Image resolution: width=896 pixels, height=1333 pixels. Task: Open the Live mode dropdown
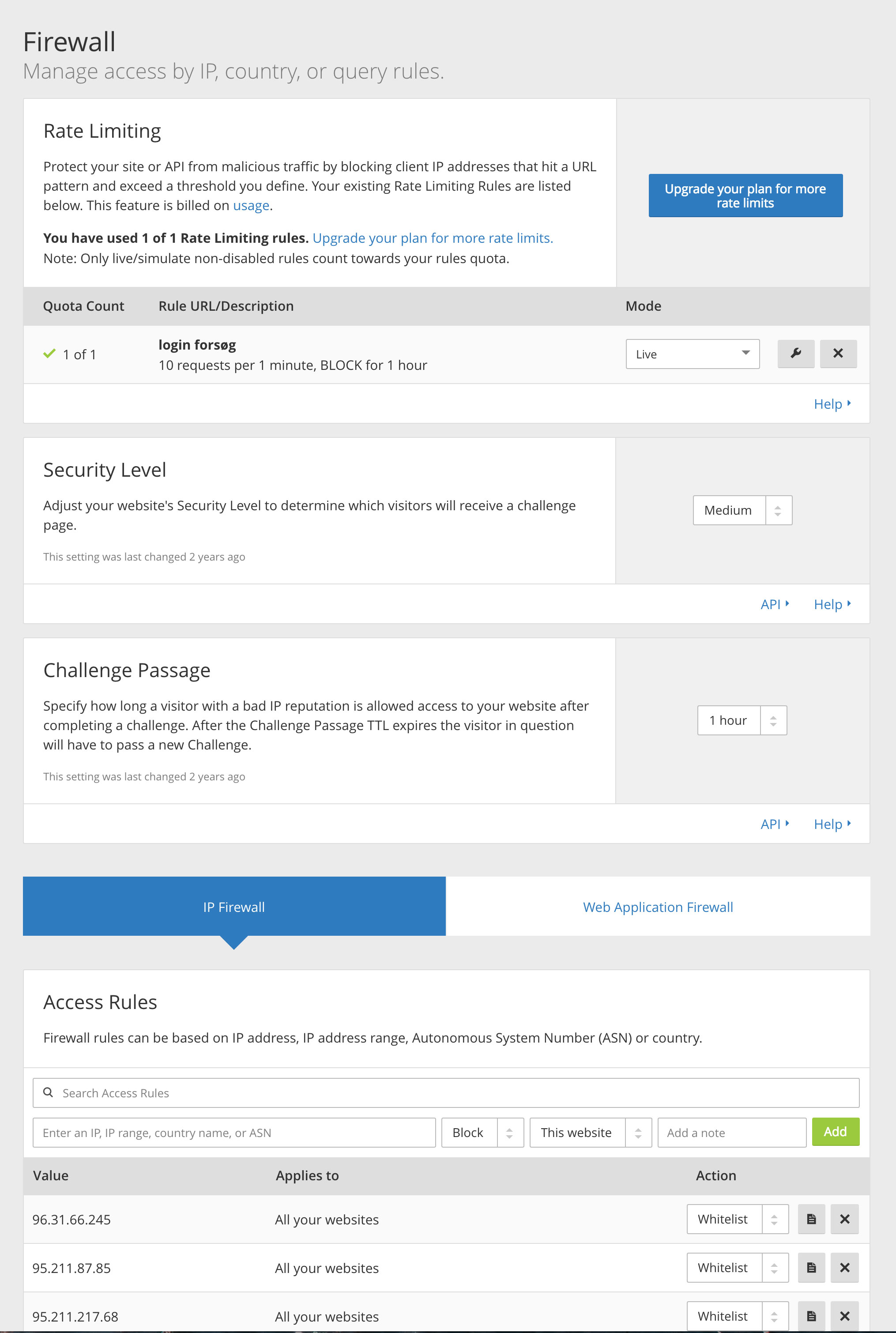coord(692,354)
